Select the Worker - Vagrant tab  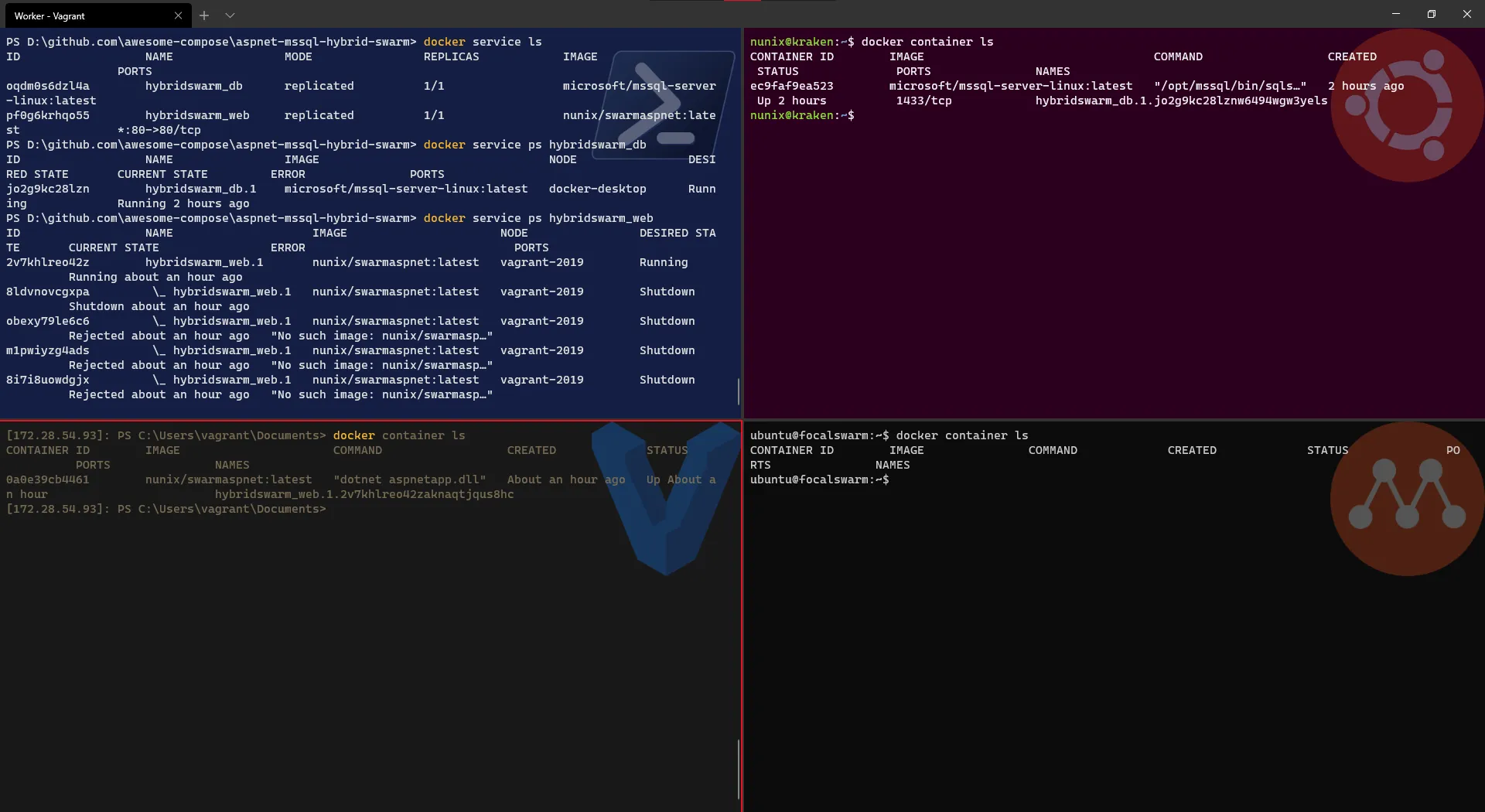[x=85, y=15]
